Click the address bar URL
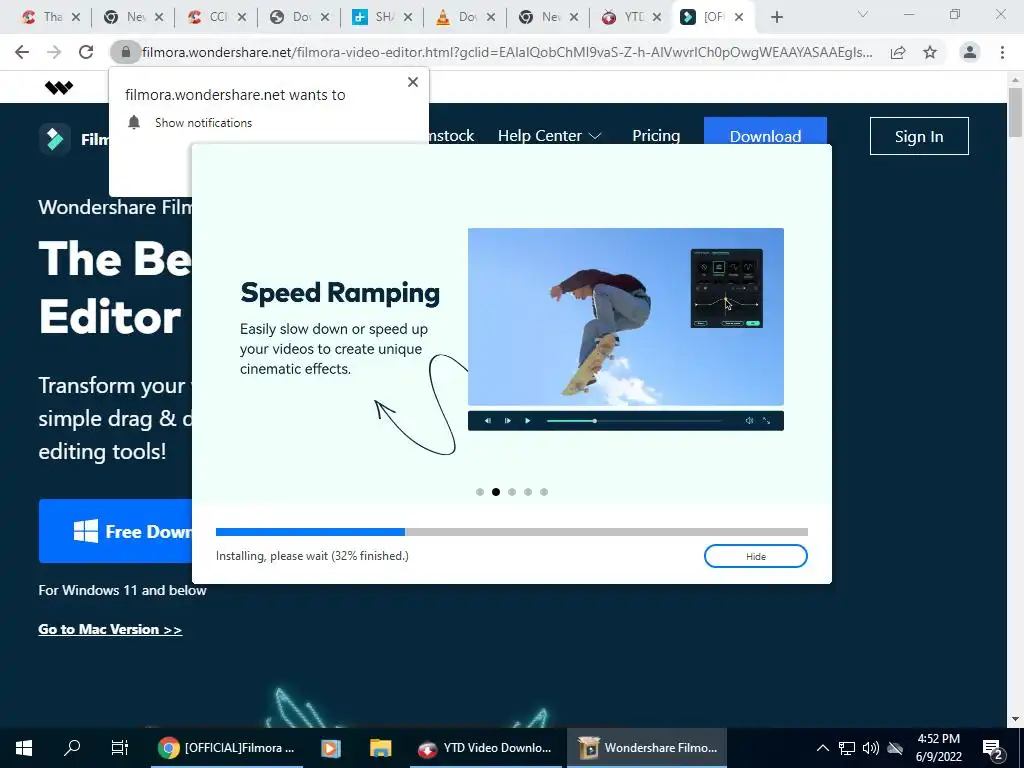 click(x=507, y=52)
